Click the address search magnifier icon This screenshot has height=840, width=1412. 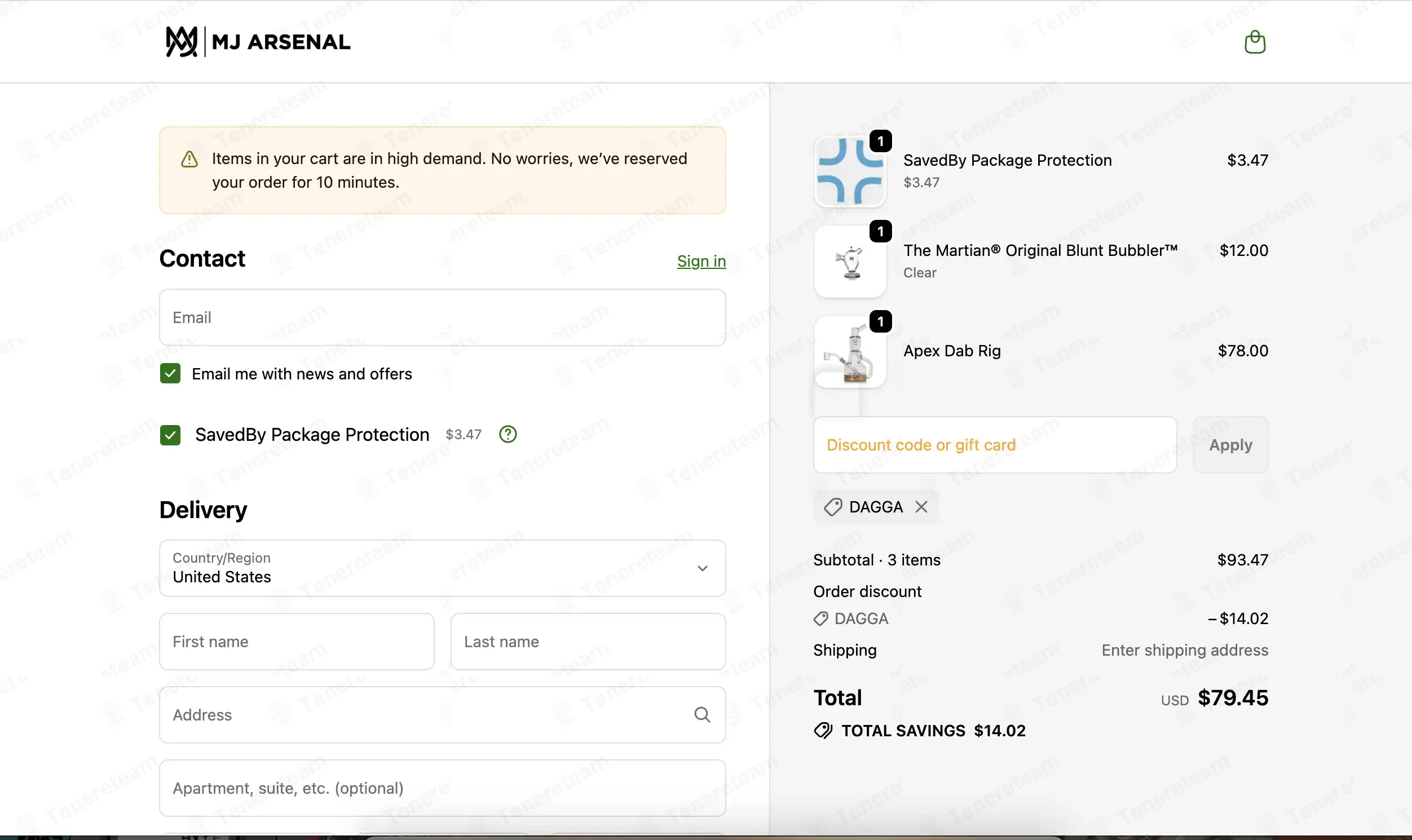pyautogui.click(x=702, y=714)
